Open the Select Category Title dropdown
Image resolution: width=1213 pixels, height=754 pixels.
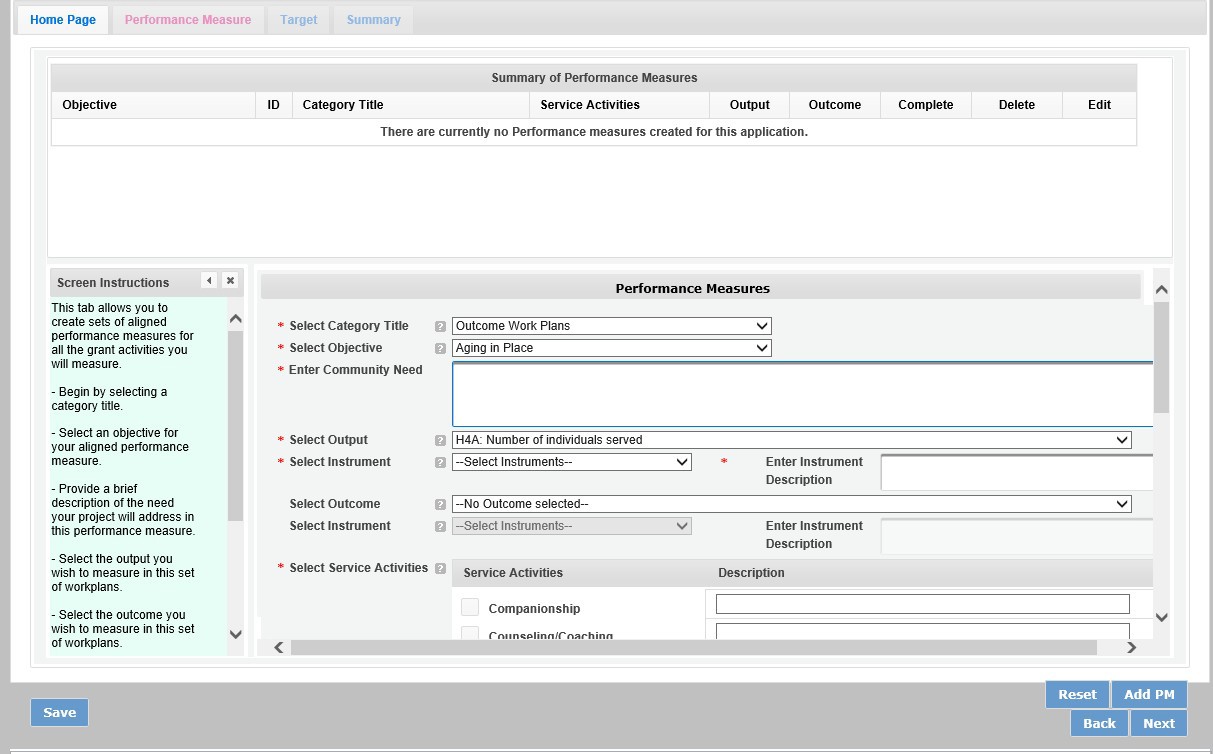pyautogui.click(x=611, y=326)
